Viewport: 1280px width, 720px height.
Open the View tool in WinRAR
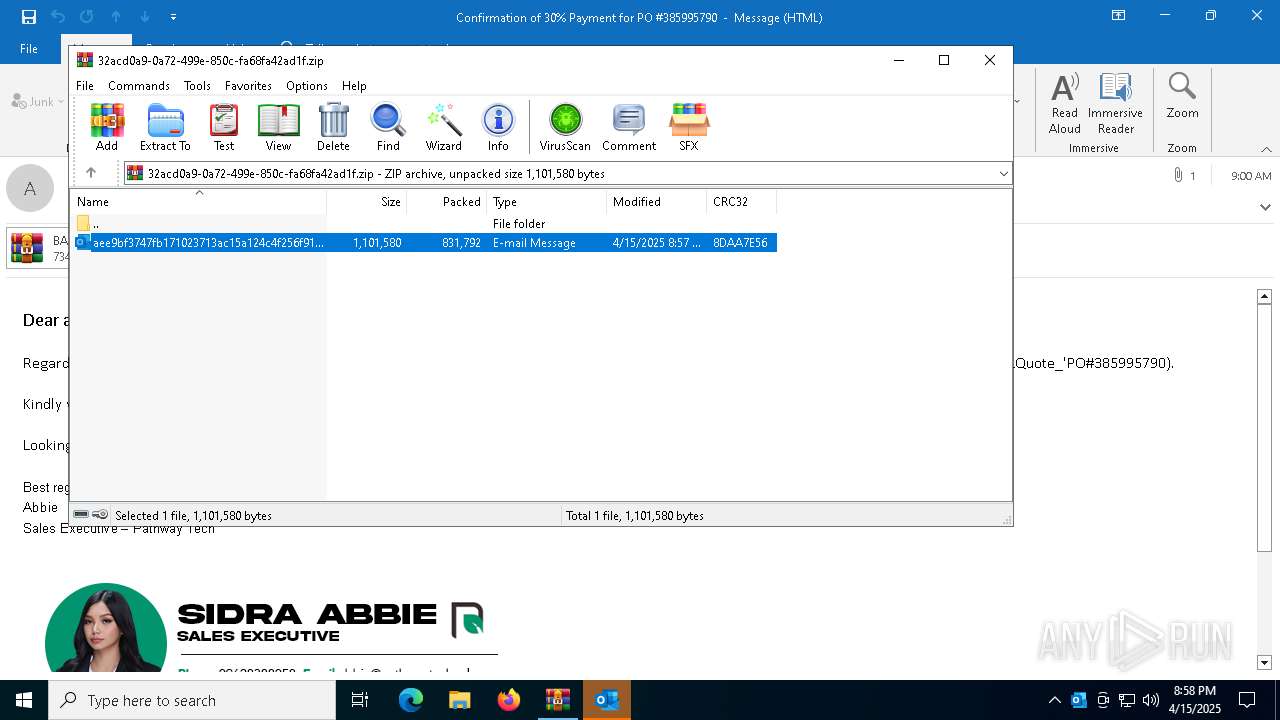point(278,127)
